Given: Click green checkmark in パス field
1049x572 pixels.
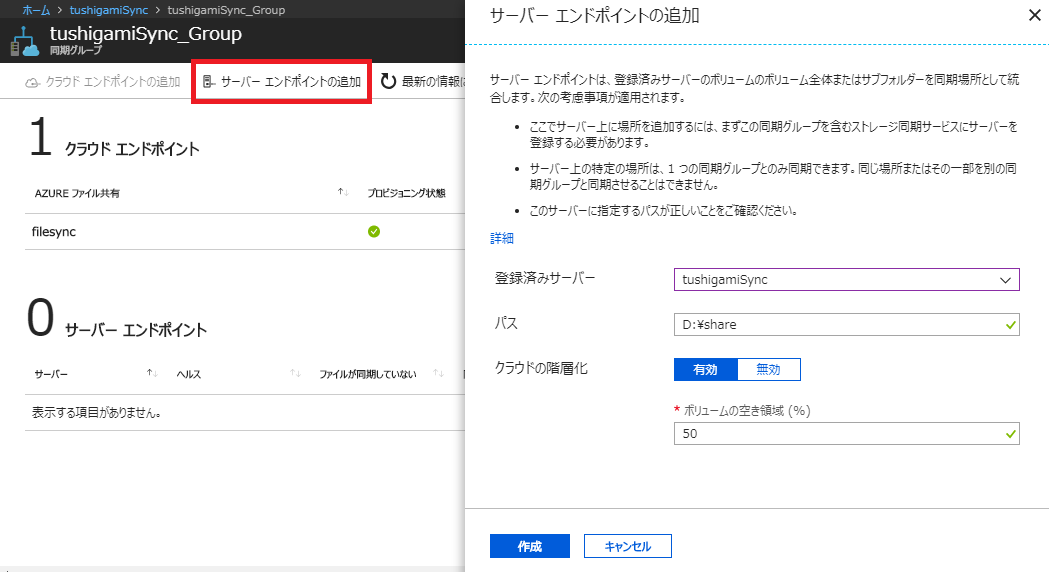Looking at the screenshot, I should (1010, 325).
